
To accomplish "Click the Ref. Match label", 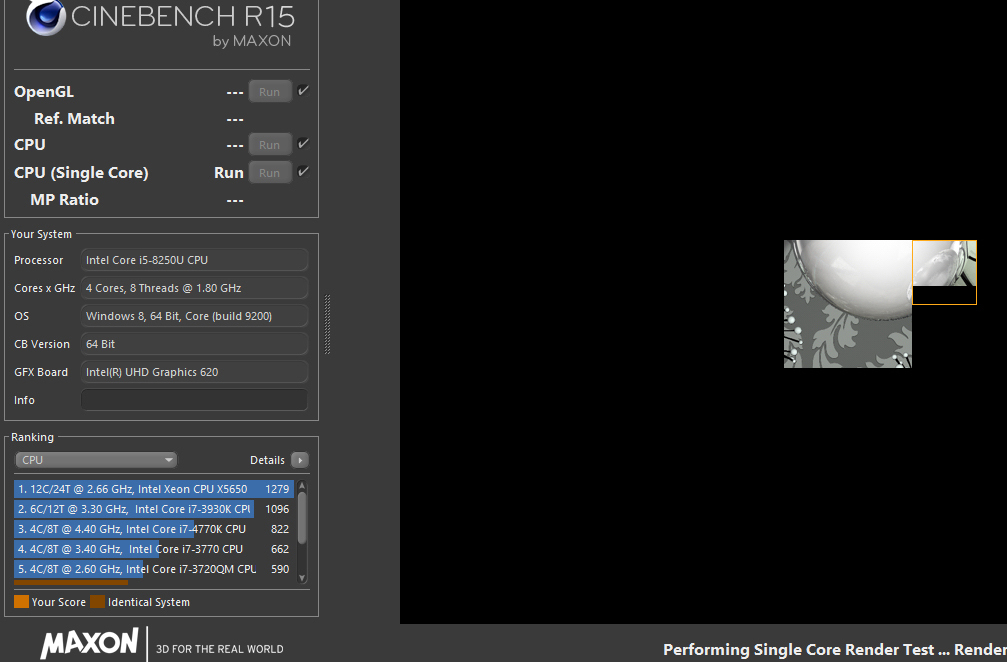I will pos(74,118).
